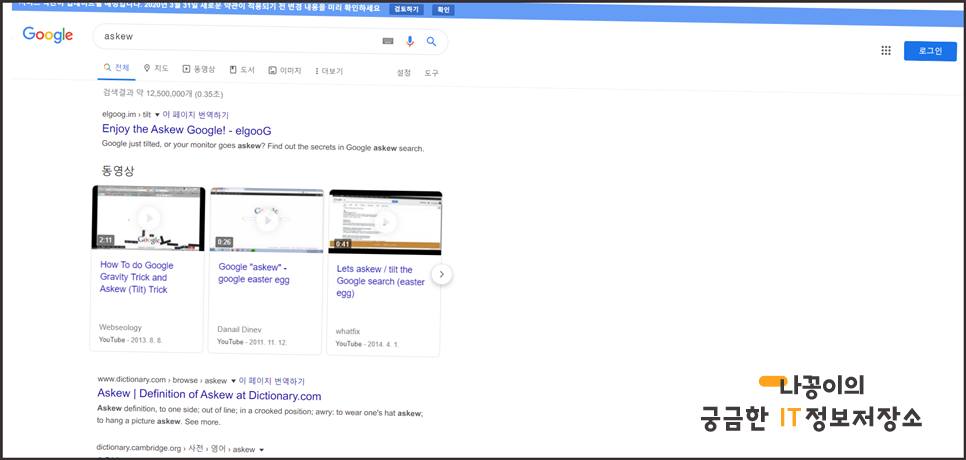This screenshot has width=966, height=460.
Task: Click the YouTube - 2013. 8. 8. text
Action: tap(131, 340)
